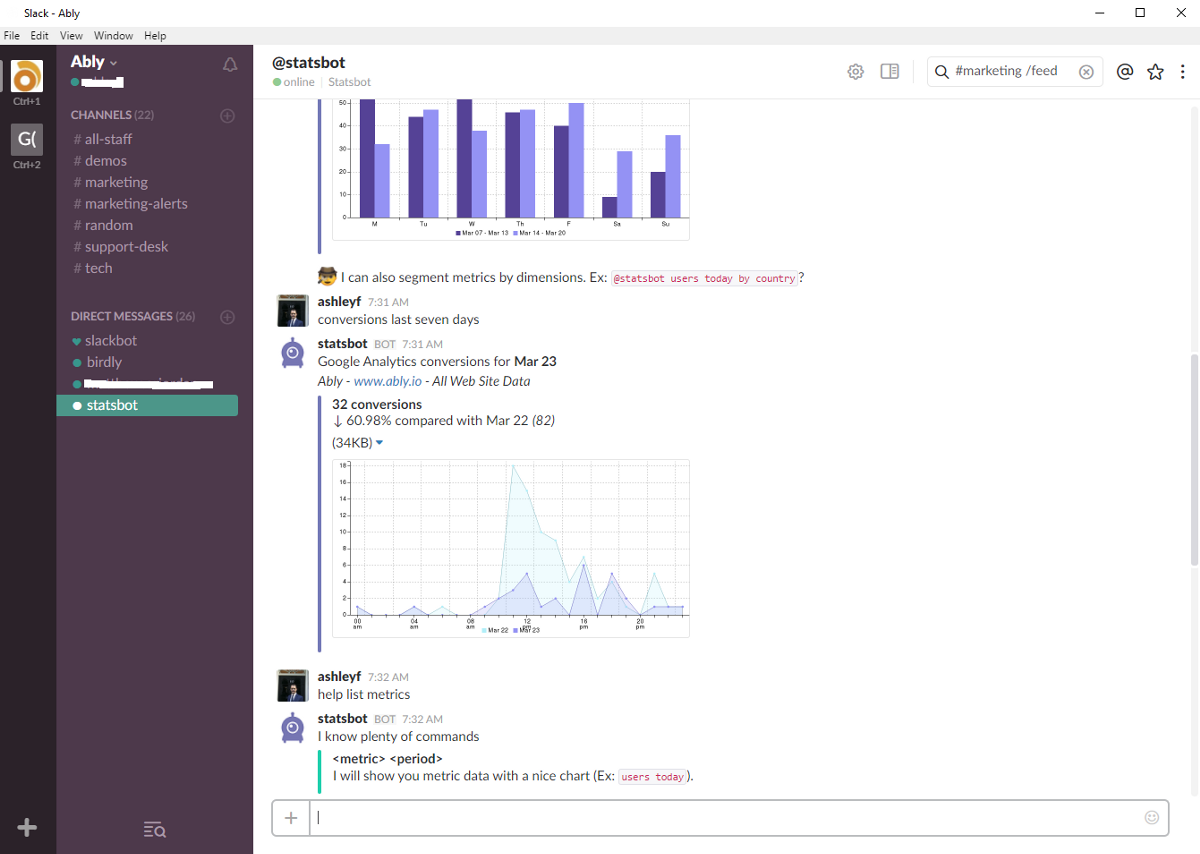The image size is (1200, 854).
Task: Click the message pane vertical scrollbar
Action: [1193, 460]
